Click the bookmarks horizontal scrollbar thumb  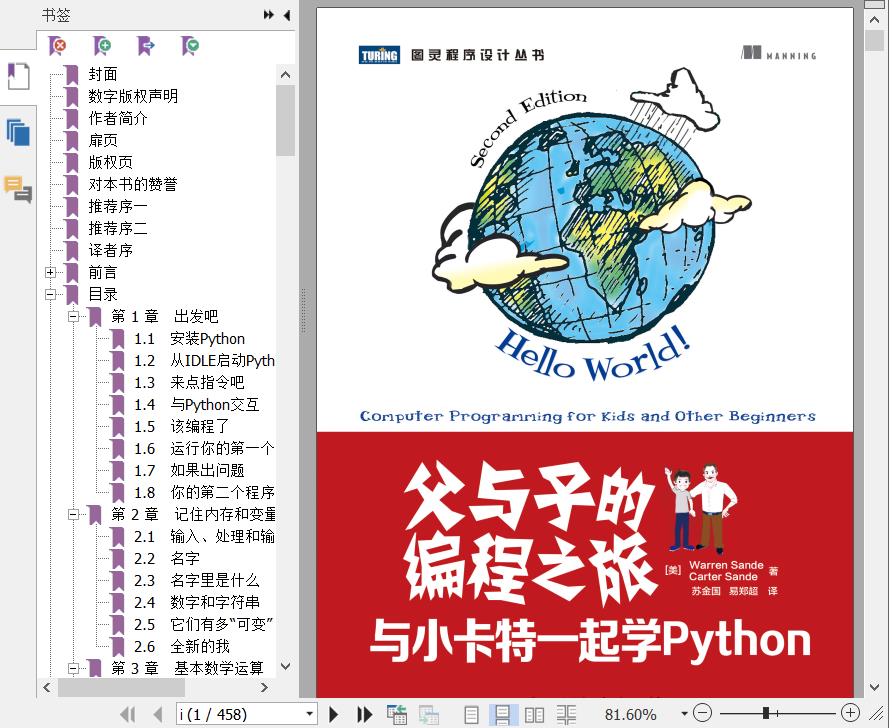121,688
